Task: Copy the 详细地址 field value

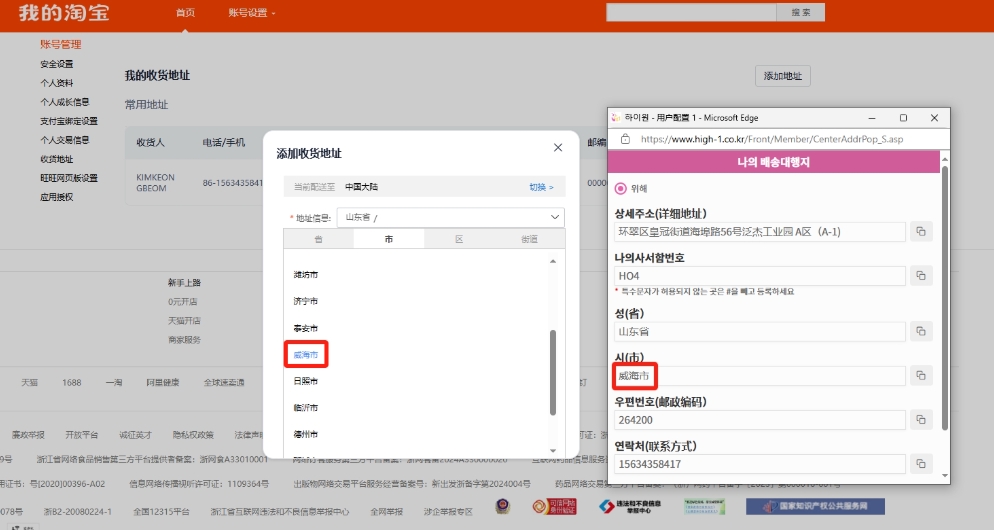Action: click(921, 231)
